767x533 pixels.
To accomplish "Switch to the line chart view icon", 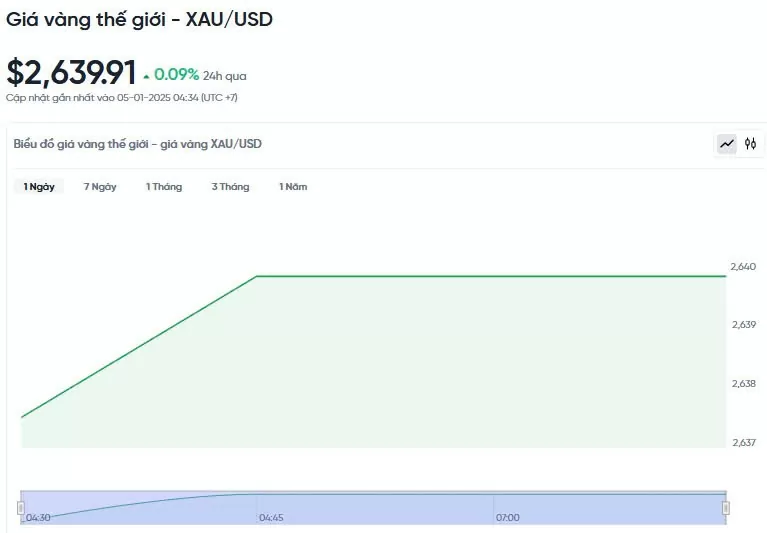I will 726,144.
